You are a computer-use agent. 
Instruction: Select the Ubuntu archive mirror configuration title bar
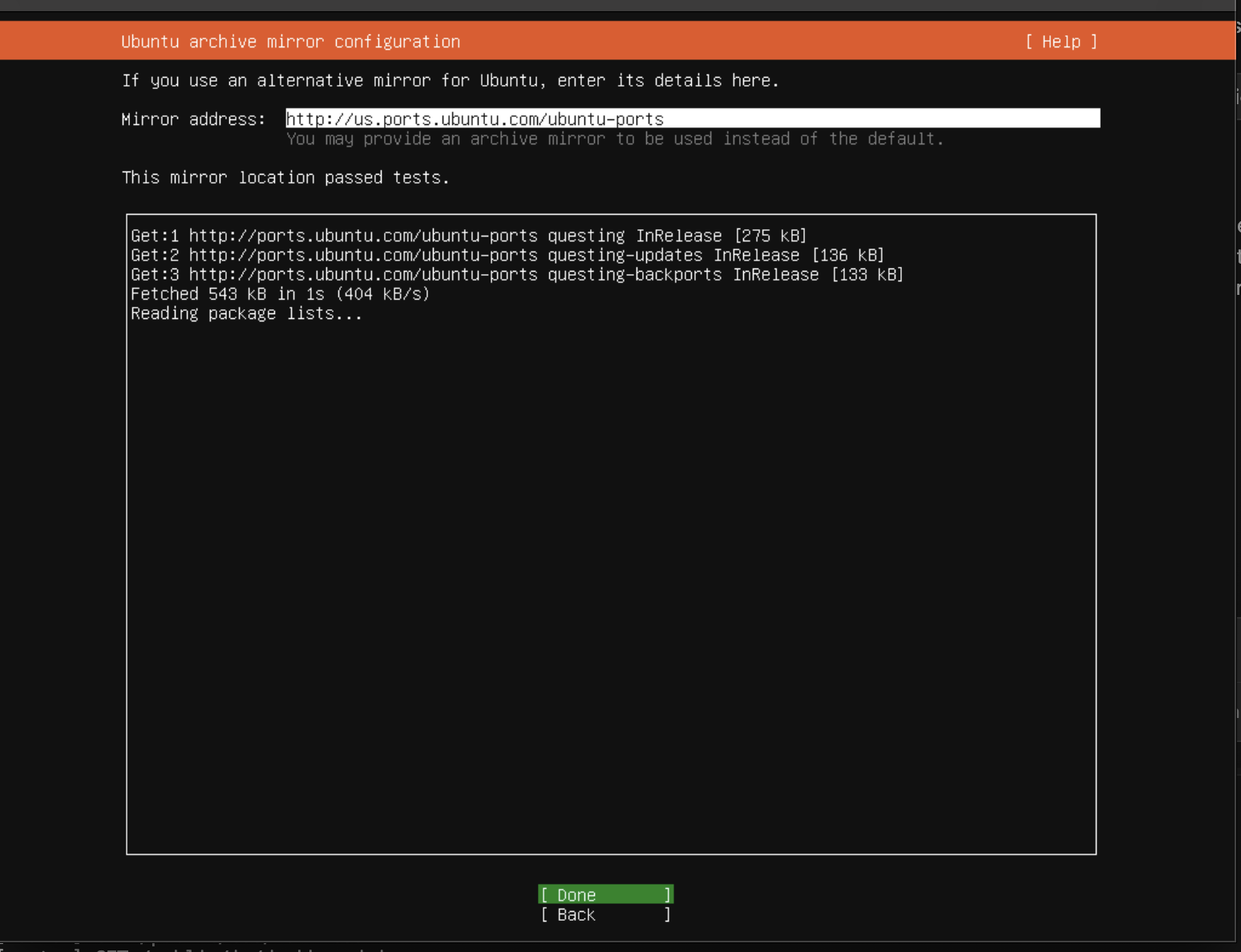coord(292,41)
